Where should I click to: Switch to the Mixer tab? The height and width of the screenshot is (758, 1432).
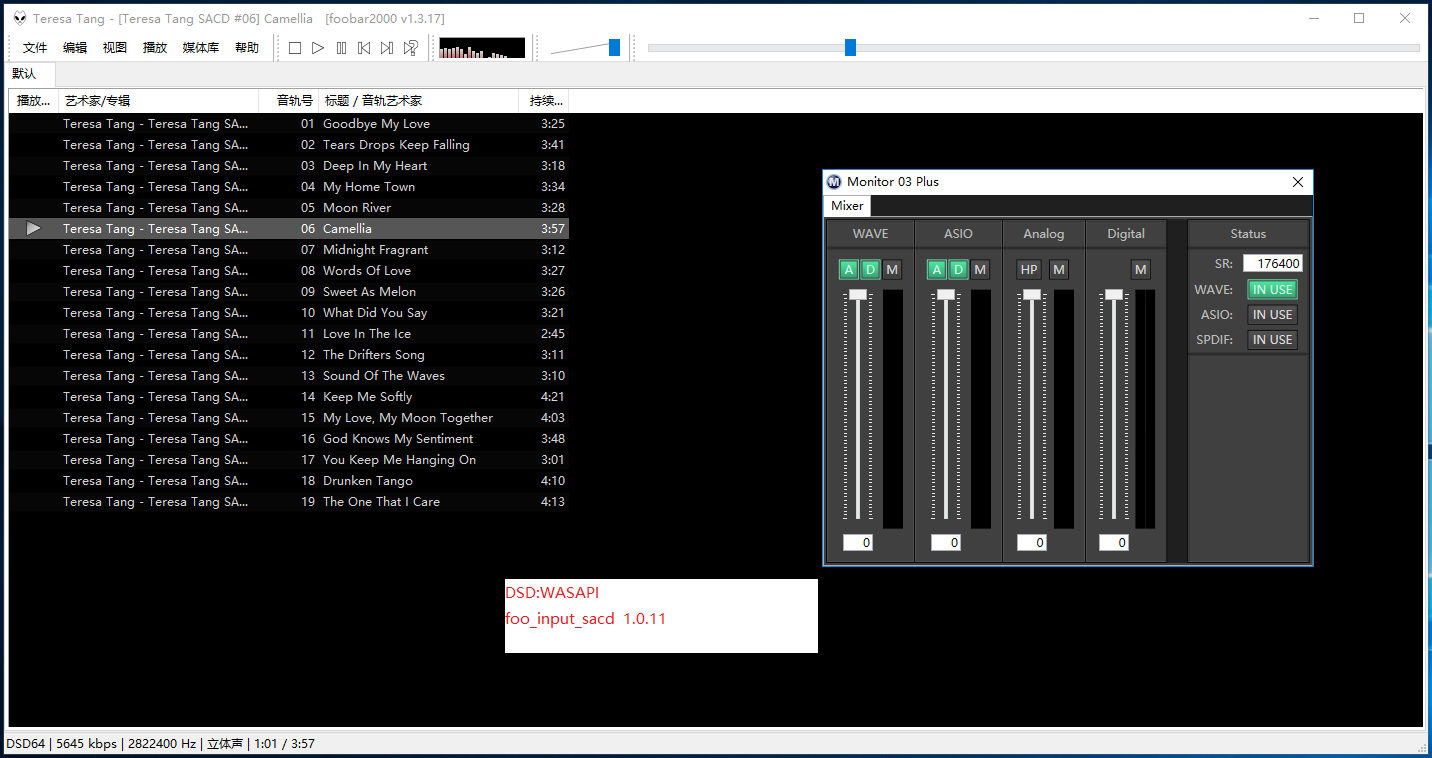(x=847, y=206)
